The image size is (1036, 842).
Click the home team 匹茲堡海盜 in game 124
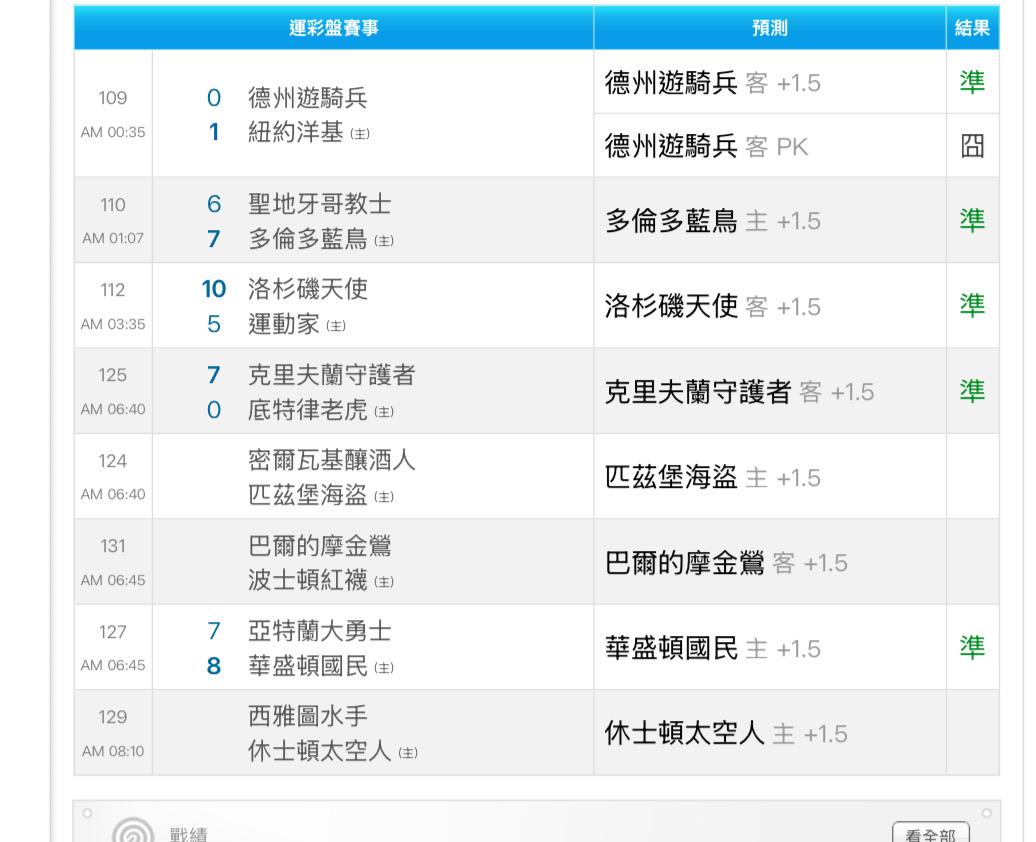[307, 494]
